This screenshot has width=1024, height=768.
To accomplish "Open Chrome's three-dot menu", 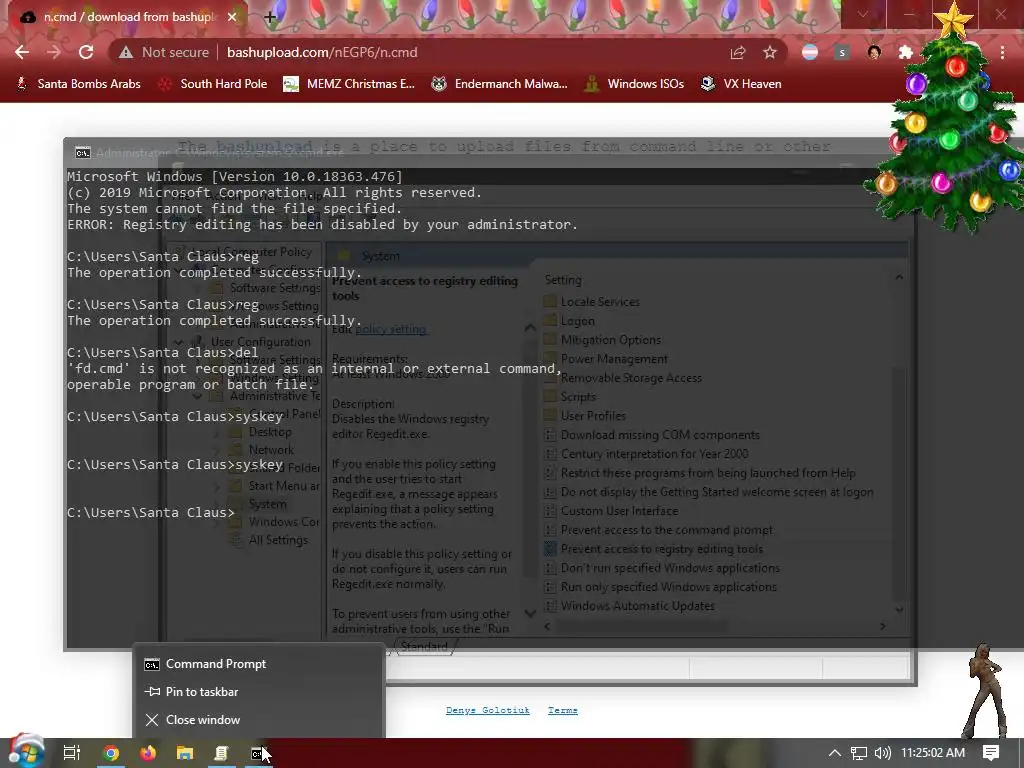I will tap(1002, 52).
